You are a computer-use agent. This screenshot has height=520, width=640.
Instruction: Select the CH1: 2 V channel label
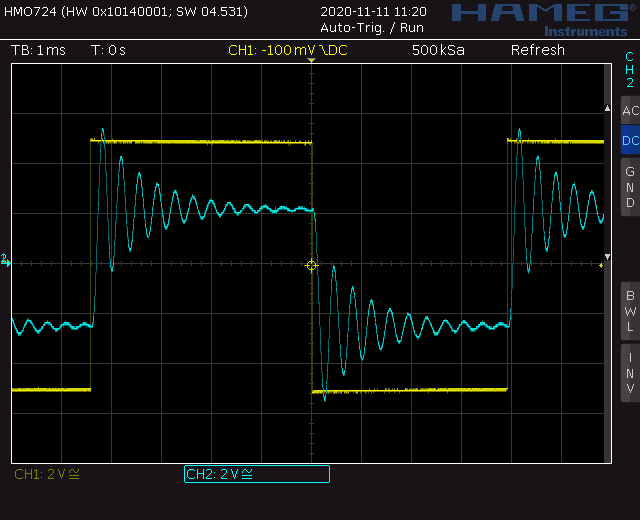click(x=47, y=474)
